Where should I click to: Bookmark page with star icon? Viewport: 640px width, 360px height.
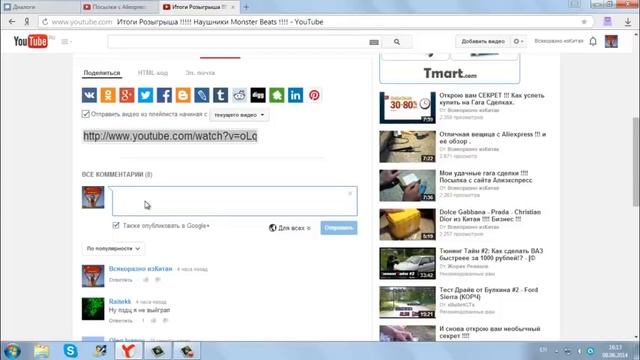click(584, 22)
